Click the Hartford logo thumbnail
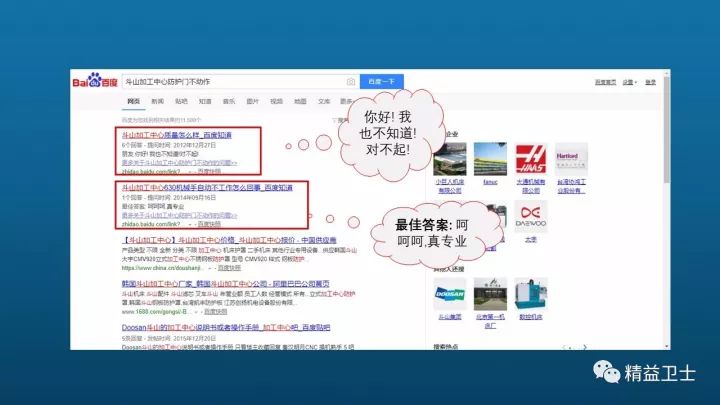This screenshot has height=405, width=720. 571,159
